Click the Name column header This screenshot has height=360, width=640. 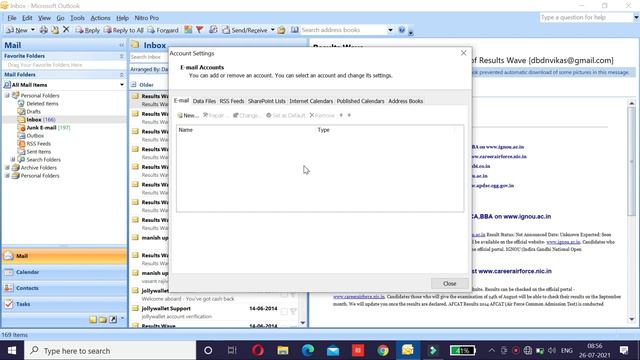pyautogui.click(x=246, y=130)
